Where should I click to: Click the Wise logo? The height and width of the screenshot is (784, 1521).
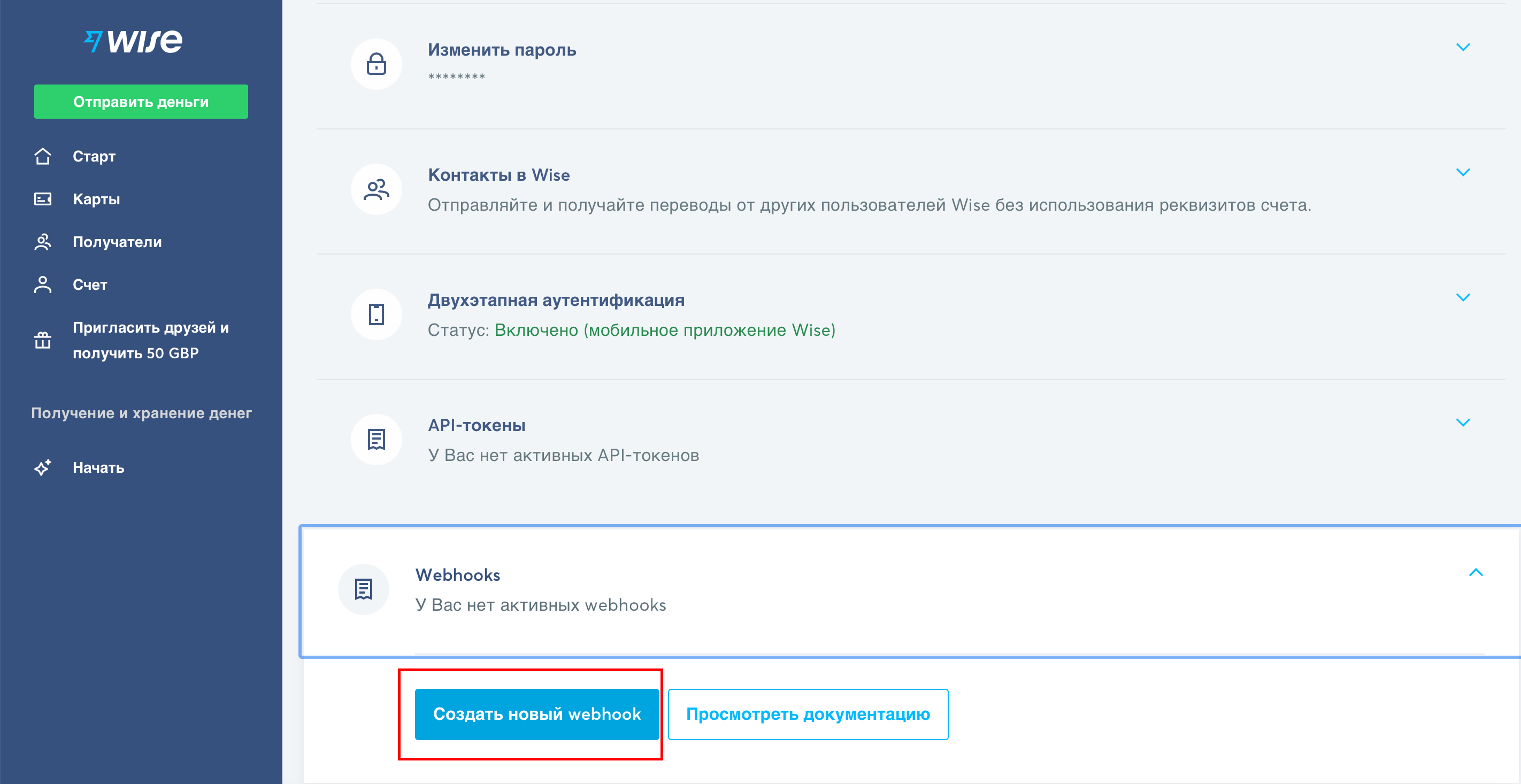[133, 41]
